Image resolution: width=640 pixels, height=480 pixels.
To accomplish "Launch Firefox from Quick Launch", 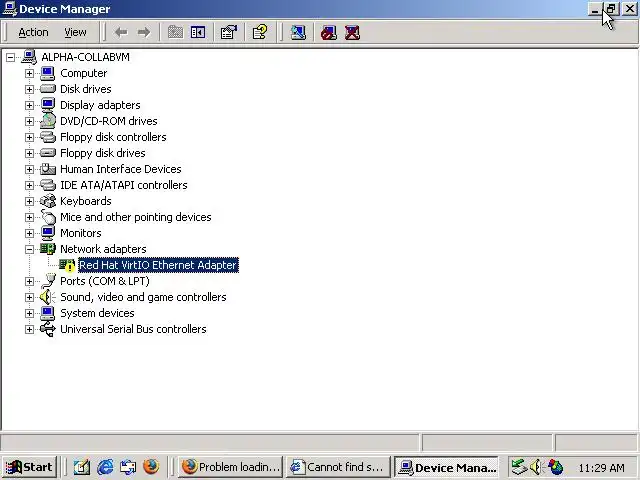I will click(x=151, y=467).
